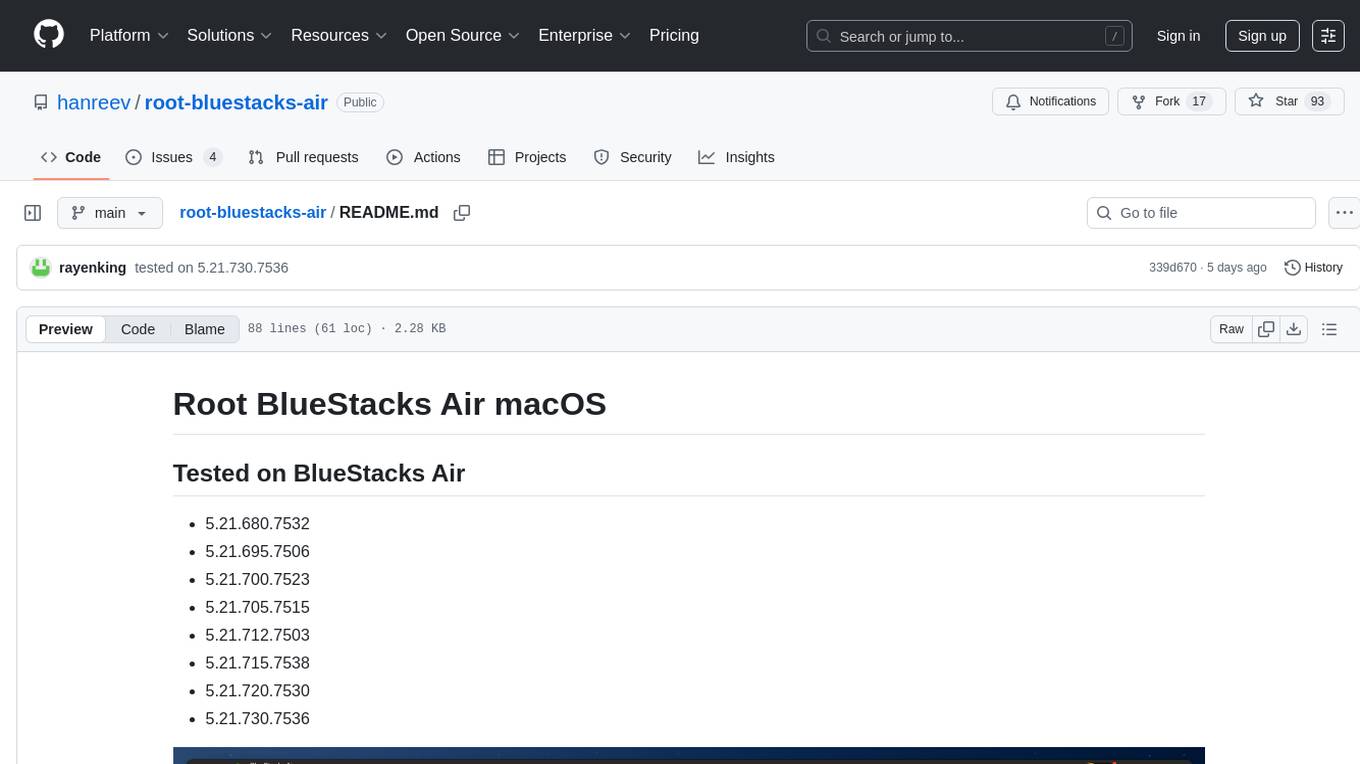Open rayenking's avatar
Screen dimensions: 1360x764
click(x=41, y=267)
